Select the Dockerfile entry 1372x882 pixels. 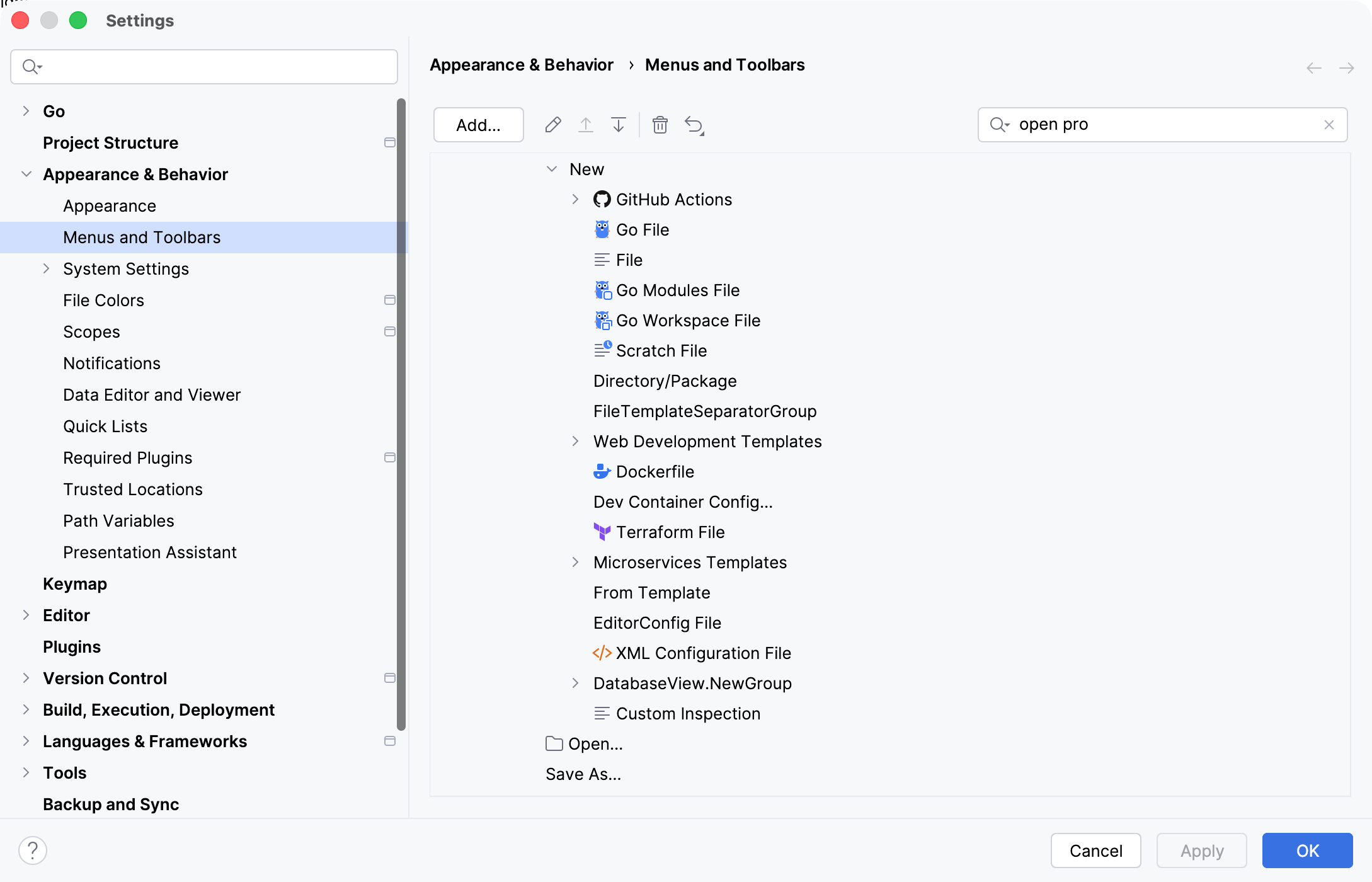[x=656, y=471]
